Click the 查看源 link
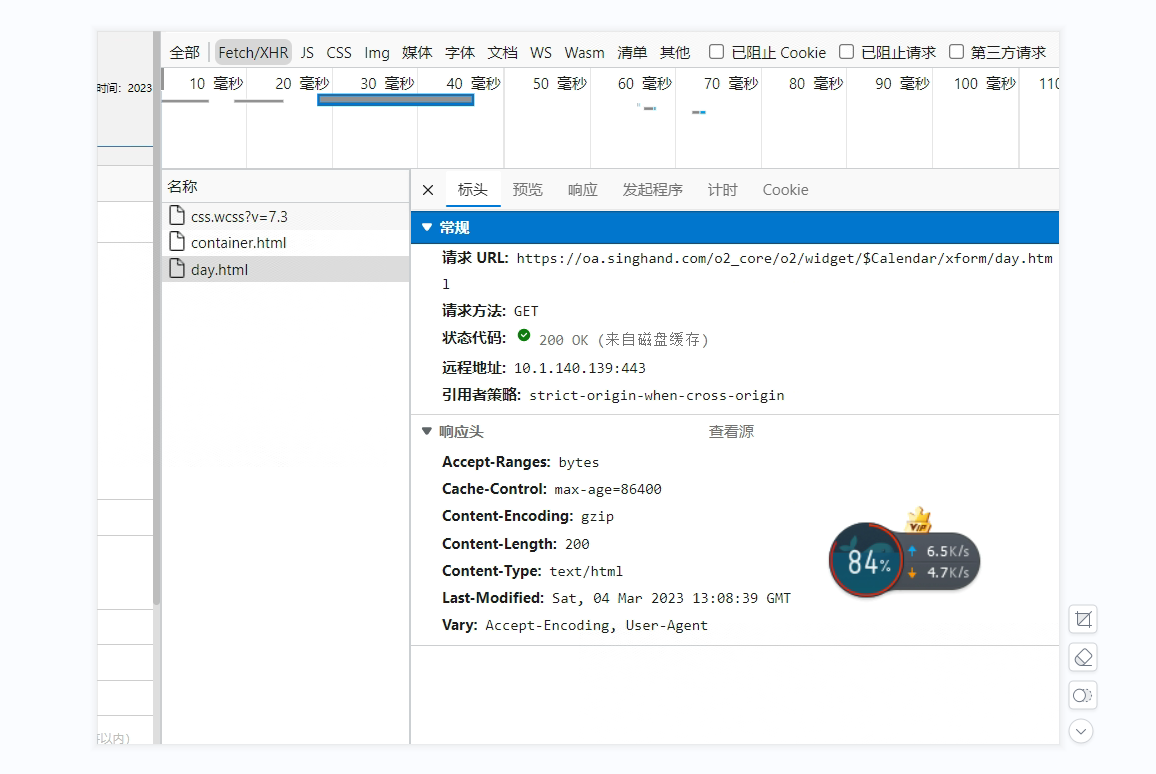The height and width of the screenshot is (774, 1156). (x=731, y=432)
